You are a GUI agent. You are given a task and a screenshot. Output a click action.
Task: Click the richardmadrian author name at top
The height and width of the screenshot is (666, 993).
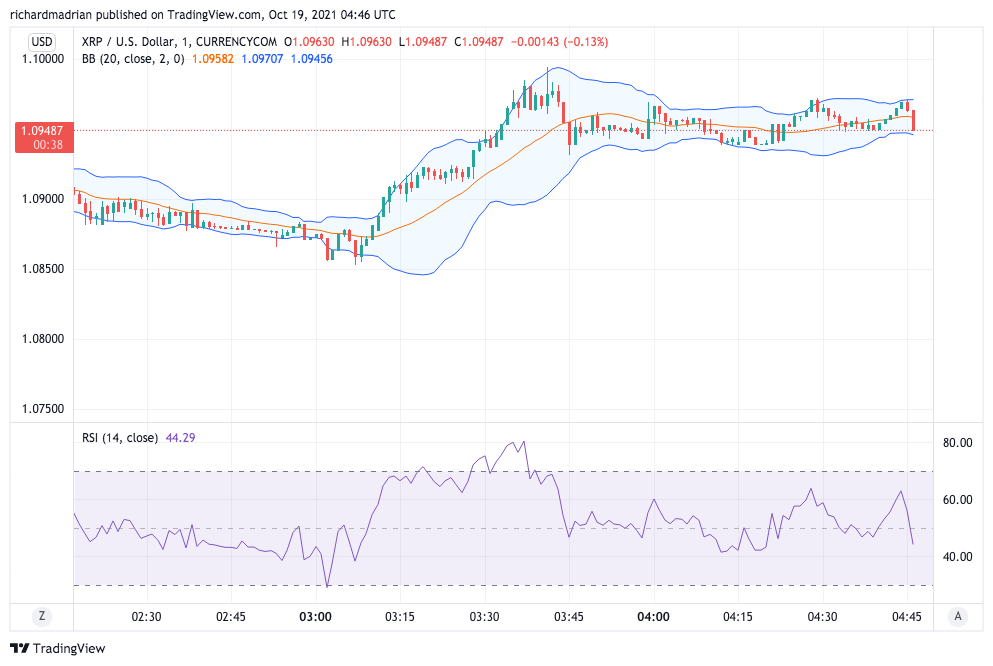(53, 15)
